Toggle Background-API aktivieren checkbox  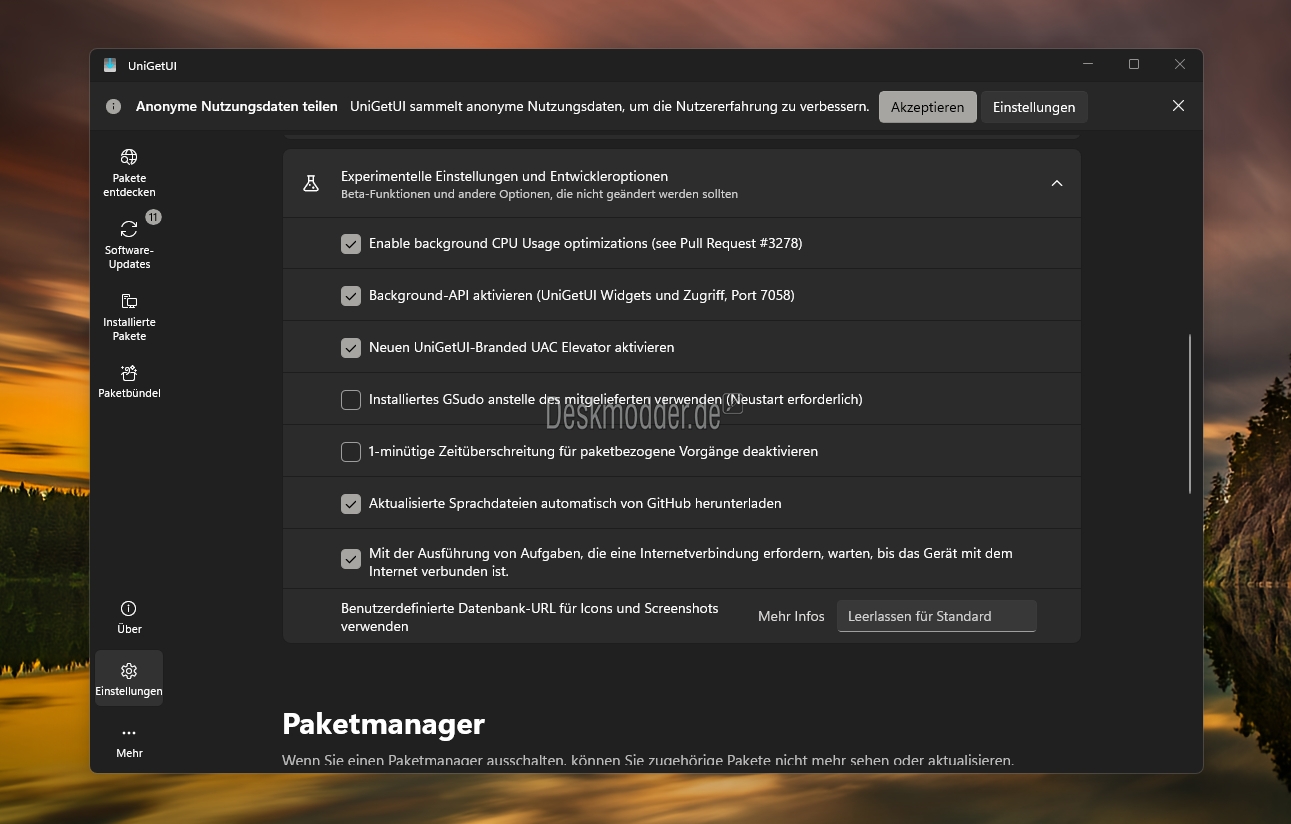point(351,295)
